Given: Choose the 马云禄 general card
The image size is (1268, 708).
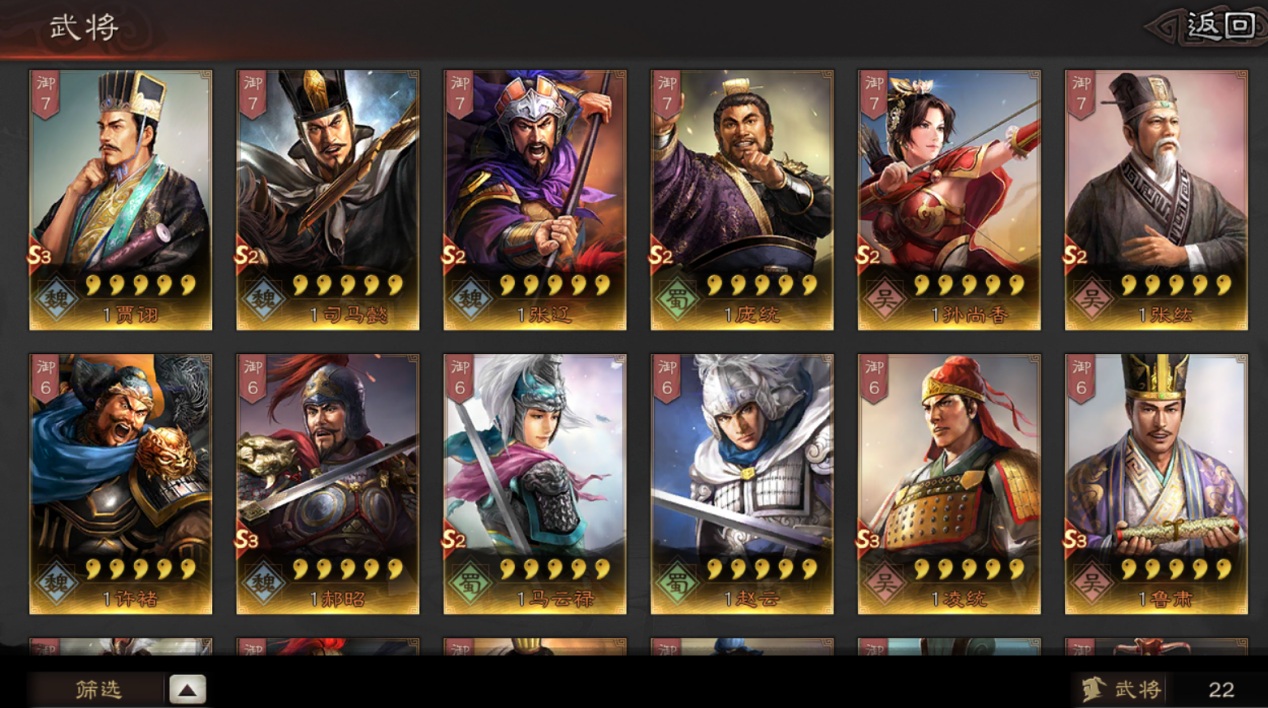Looking at the screenshot, I should [535, 484].
